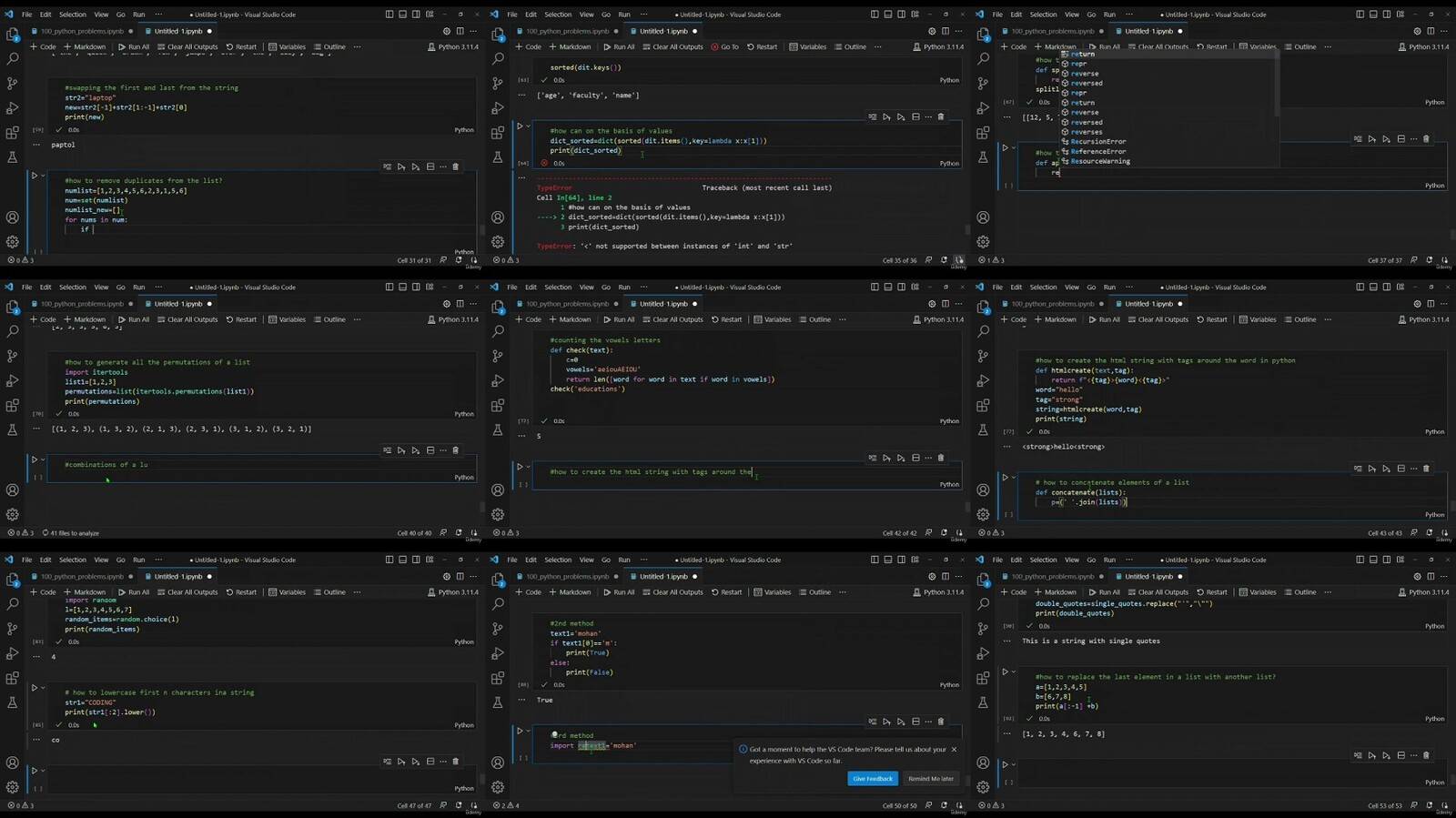This screenshot has width=1456, height=818.
Task: Open Extensions in the window with the TypeError traceback
Action: point(498,133)
